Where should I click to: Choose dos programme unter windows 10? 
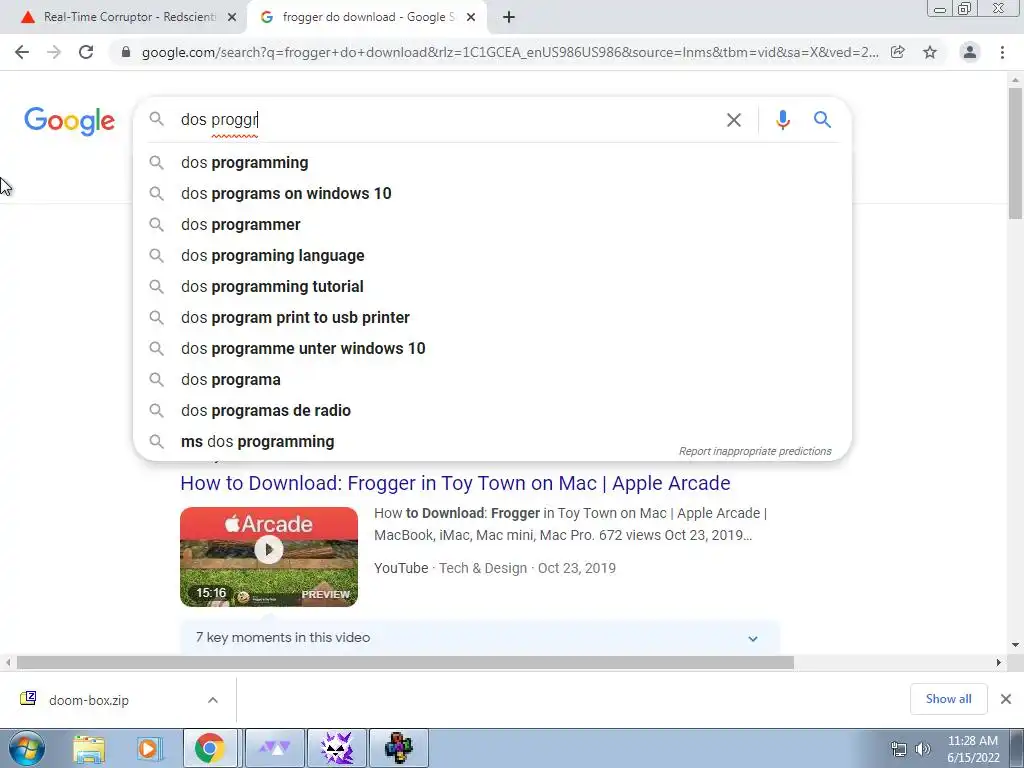point(492,349)
